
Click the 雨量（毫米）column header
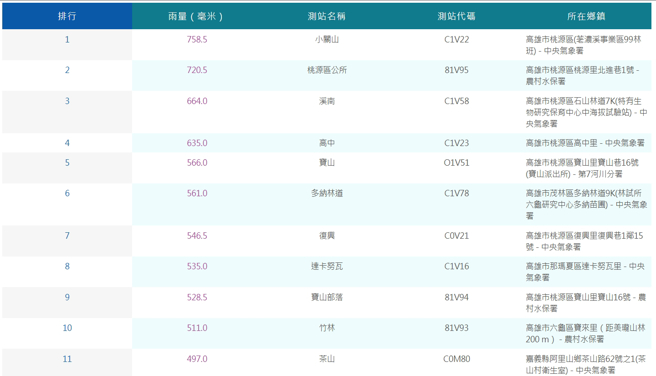pyautogui.click(x=197, y=16)
